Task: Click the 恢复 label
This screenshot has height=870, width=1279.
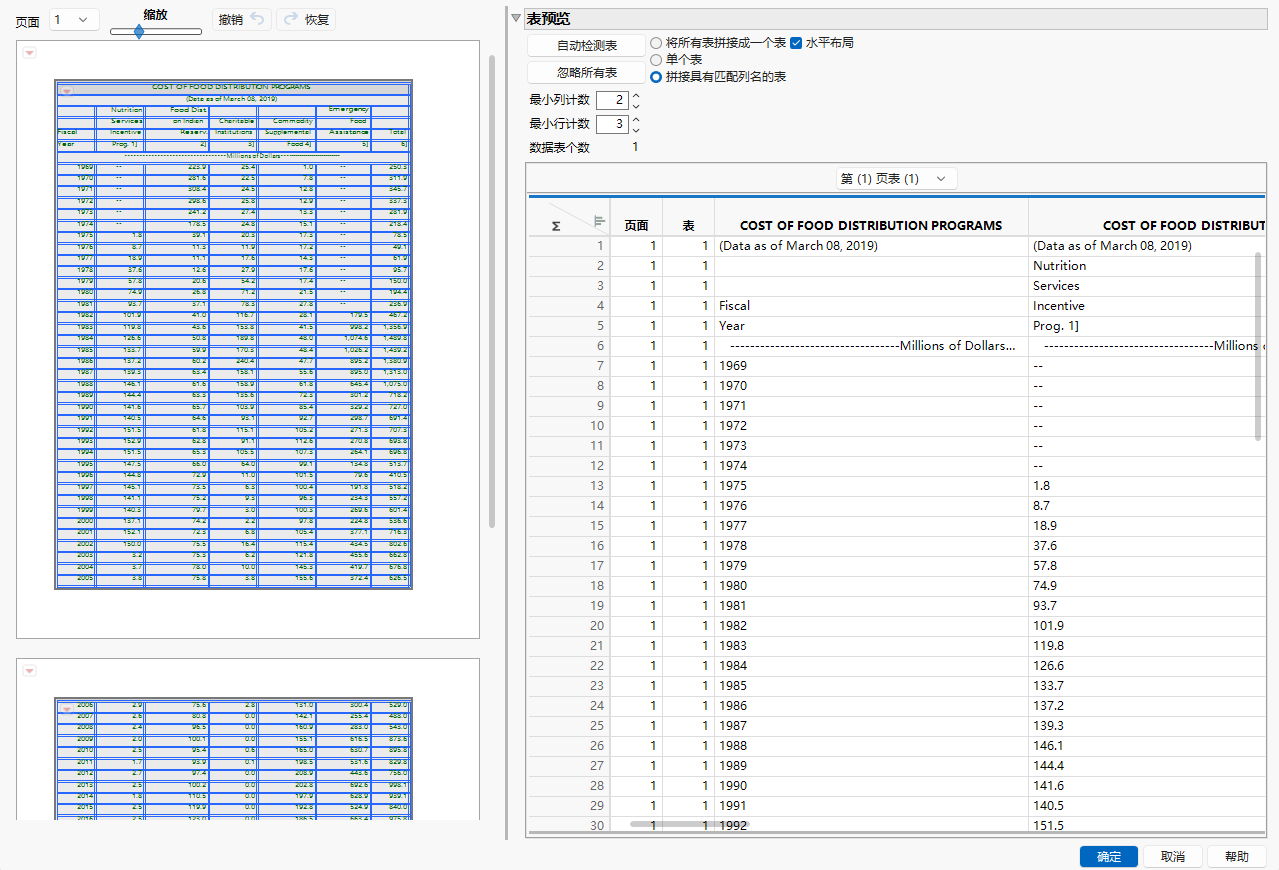Action: pyautogui.click(x=317, y=19)
